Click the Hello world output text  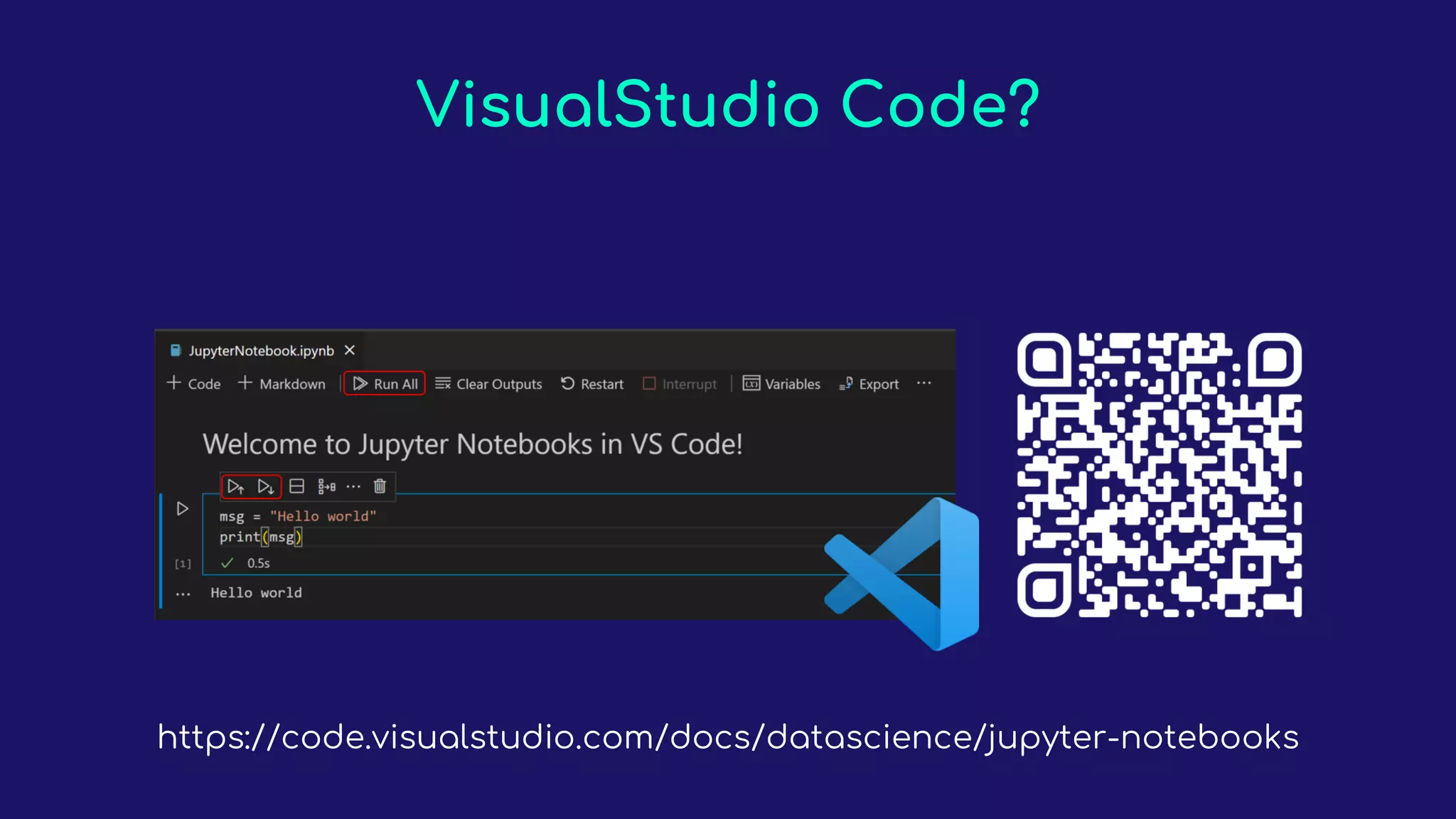point(256,593)
